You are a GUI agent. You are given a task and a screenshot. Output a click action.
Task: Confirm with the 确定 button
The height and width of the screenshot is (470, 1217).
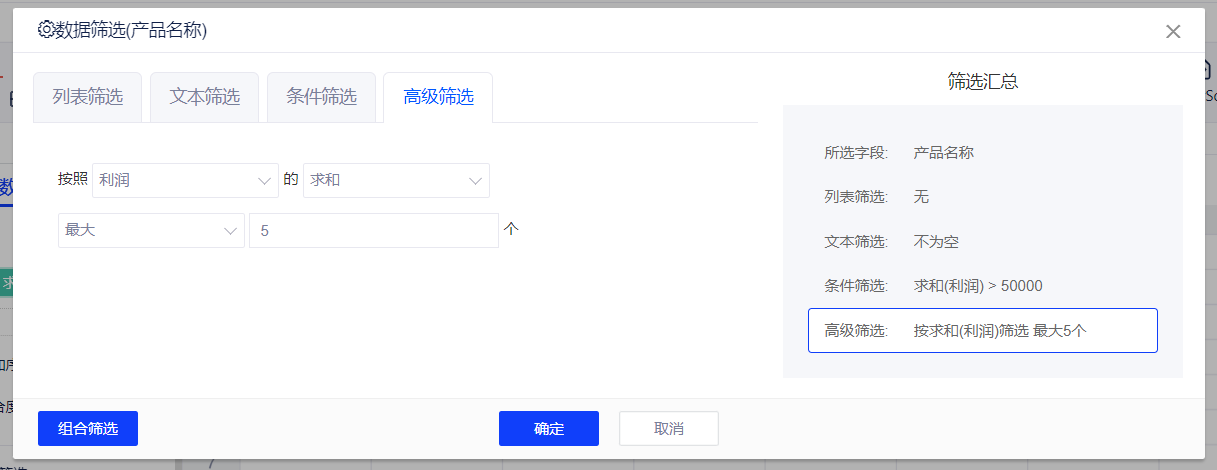coord(549,428)
